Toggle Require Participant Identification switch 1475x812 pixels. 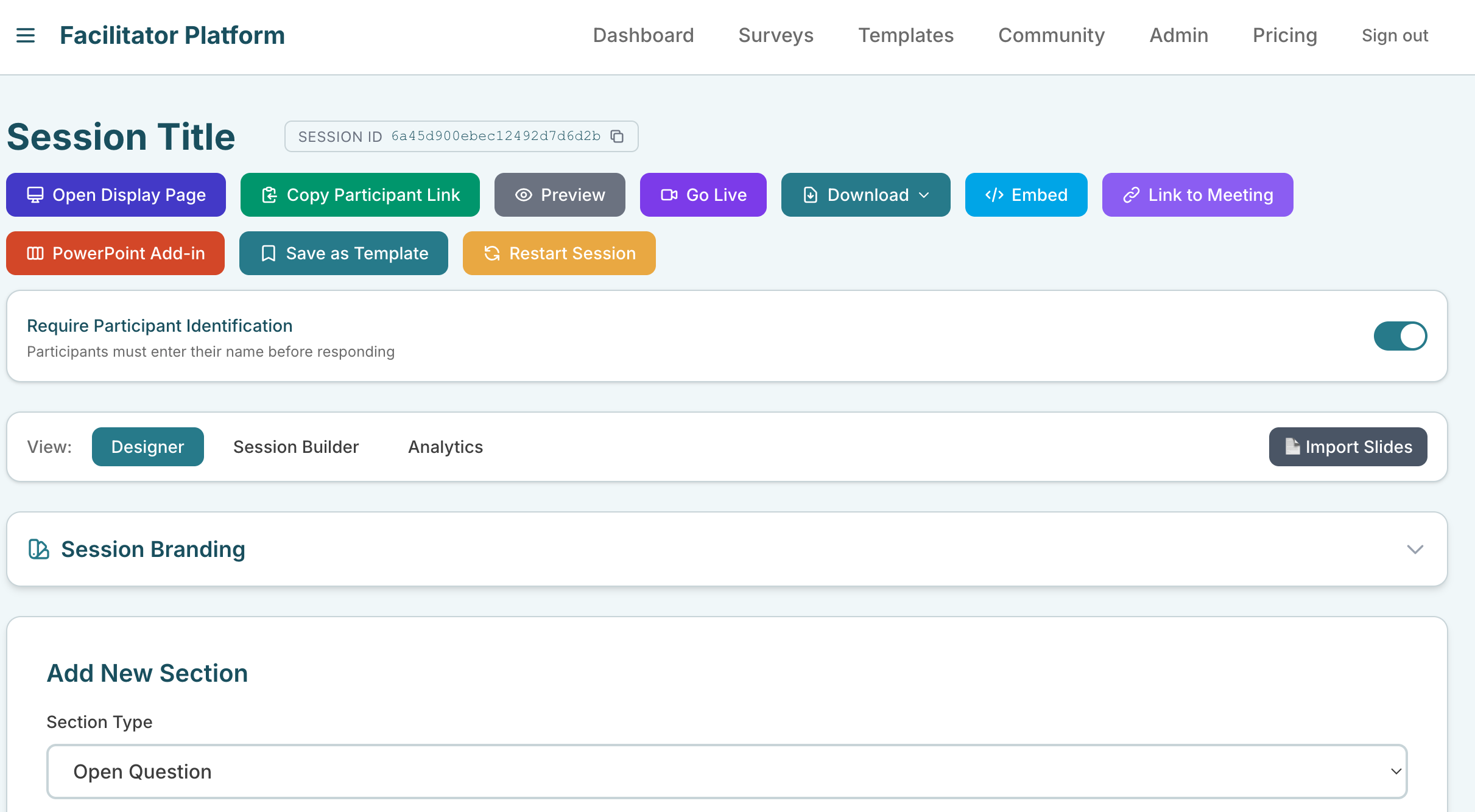(x=1400, y=336)
